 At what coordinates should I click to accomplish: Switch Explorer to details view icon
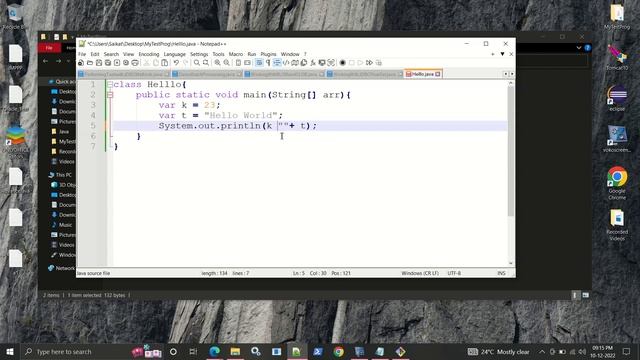(575, 295)
